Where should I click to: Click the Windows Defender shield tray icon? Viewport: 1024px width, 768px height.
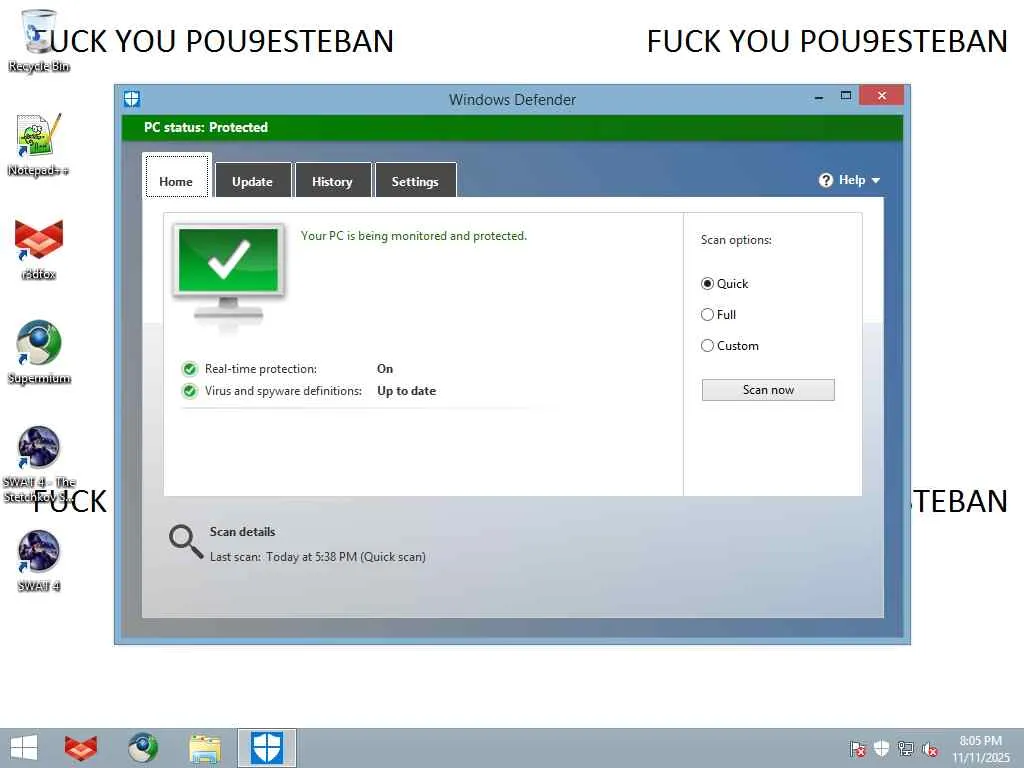click(x=882, y=748)
